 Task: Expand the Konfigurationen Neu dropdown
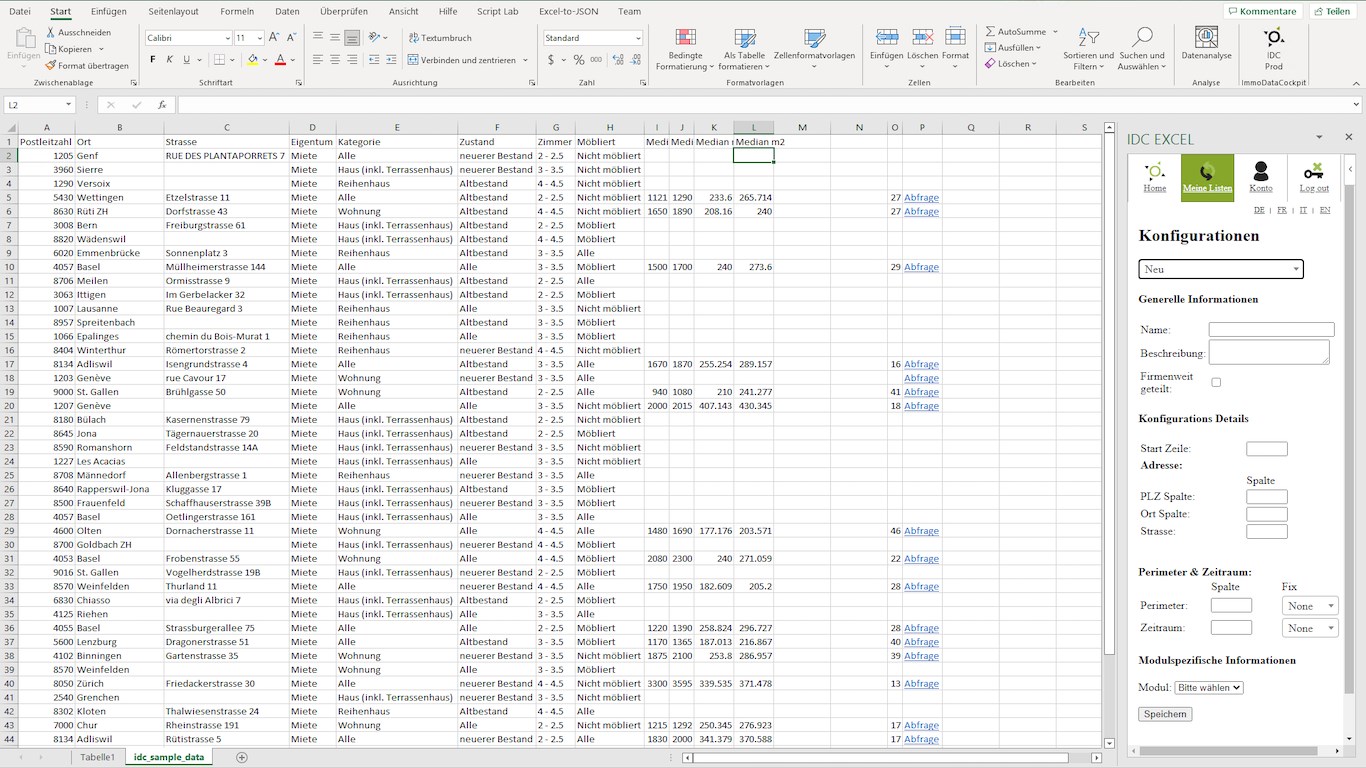click(1221, 269)
